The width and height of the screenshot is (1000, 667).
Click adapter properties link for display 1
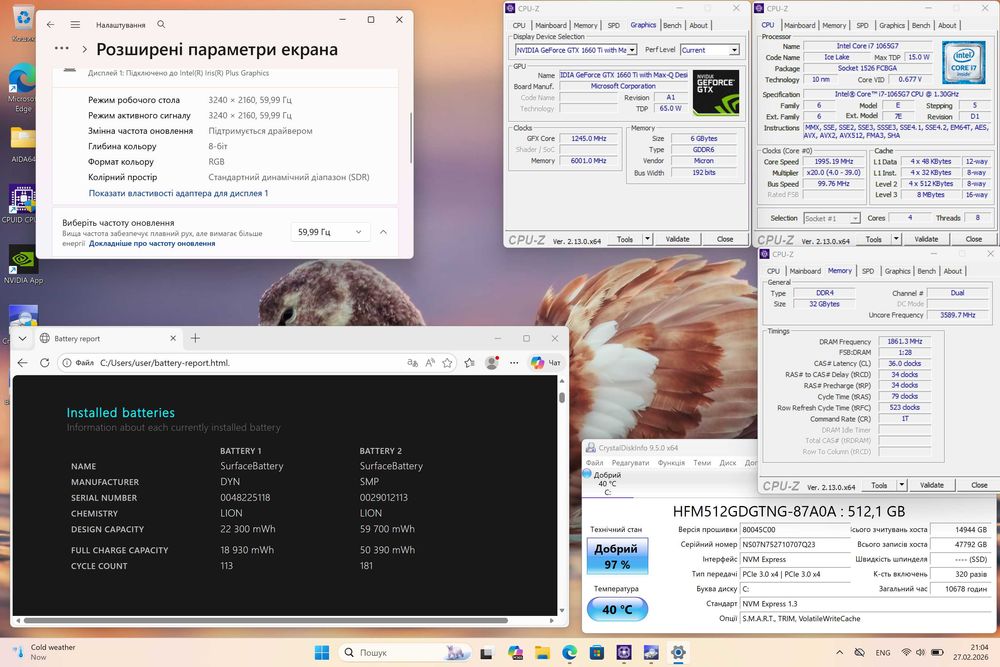pos(178,193)
